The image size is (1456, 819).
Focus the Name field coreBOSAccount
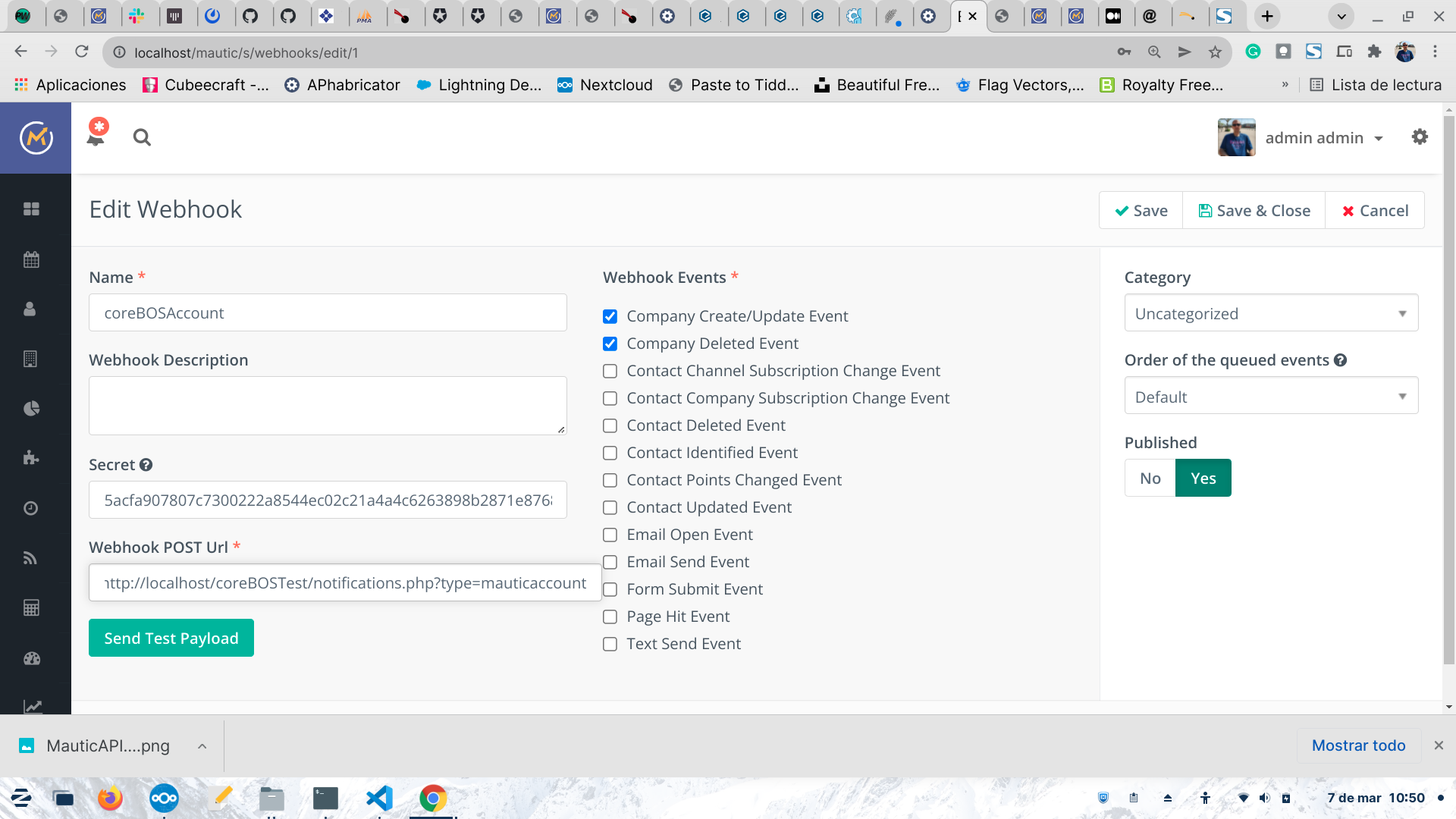[328, 312]
